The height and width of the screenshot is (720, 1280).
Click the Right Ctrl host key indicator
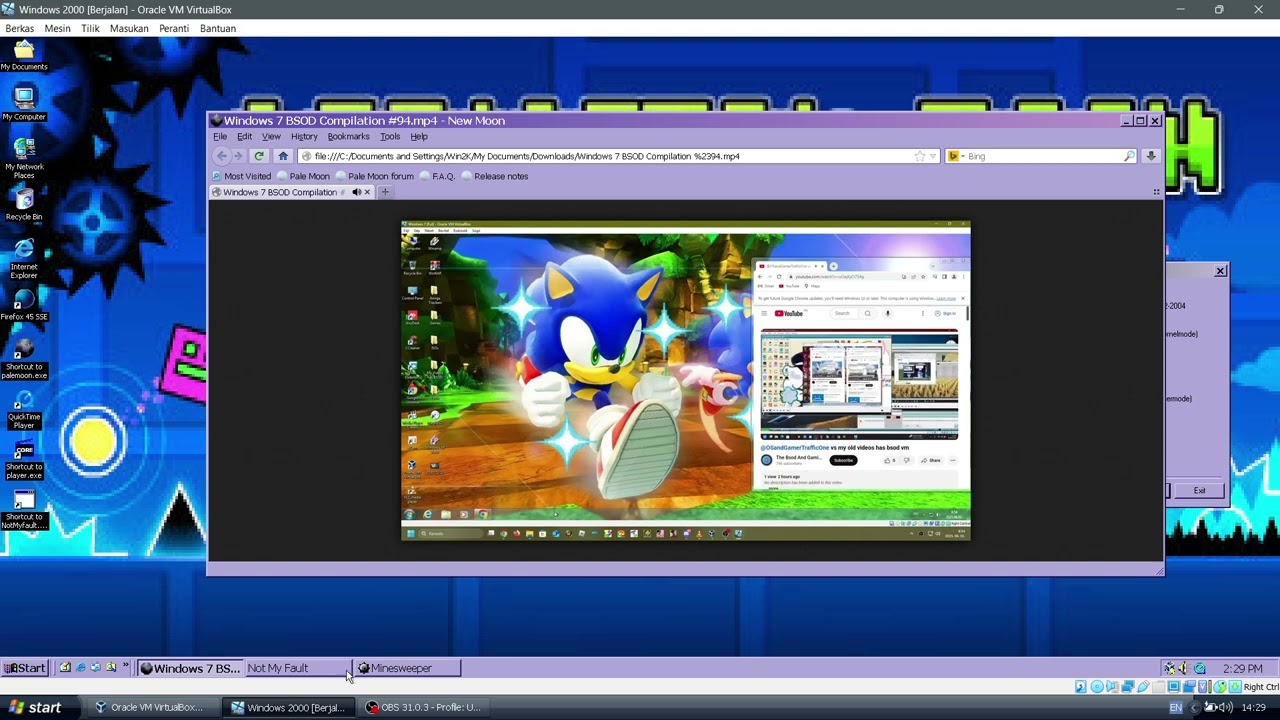coord(1260,687)
